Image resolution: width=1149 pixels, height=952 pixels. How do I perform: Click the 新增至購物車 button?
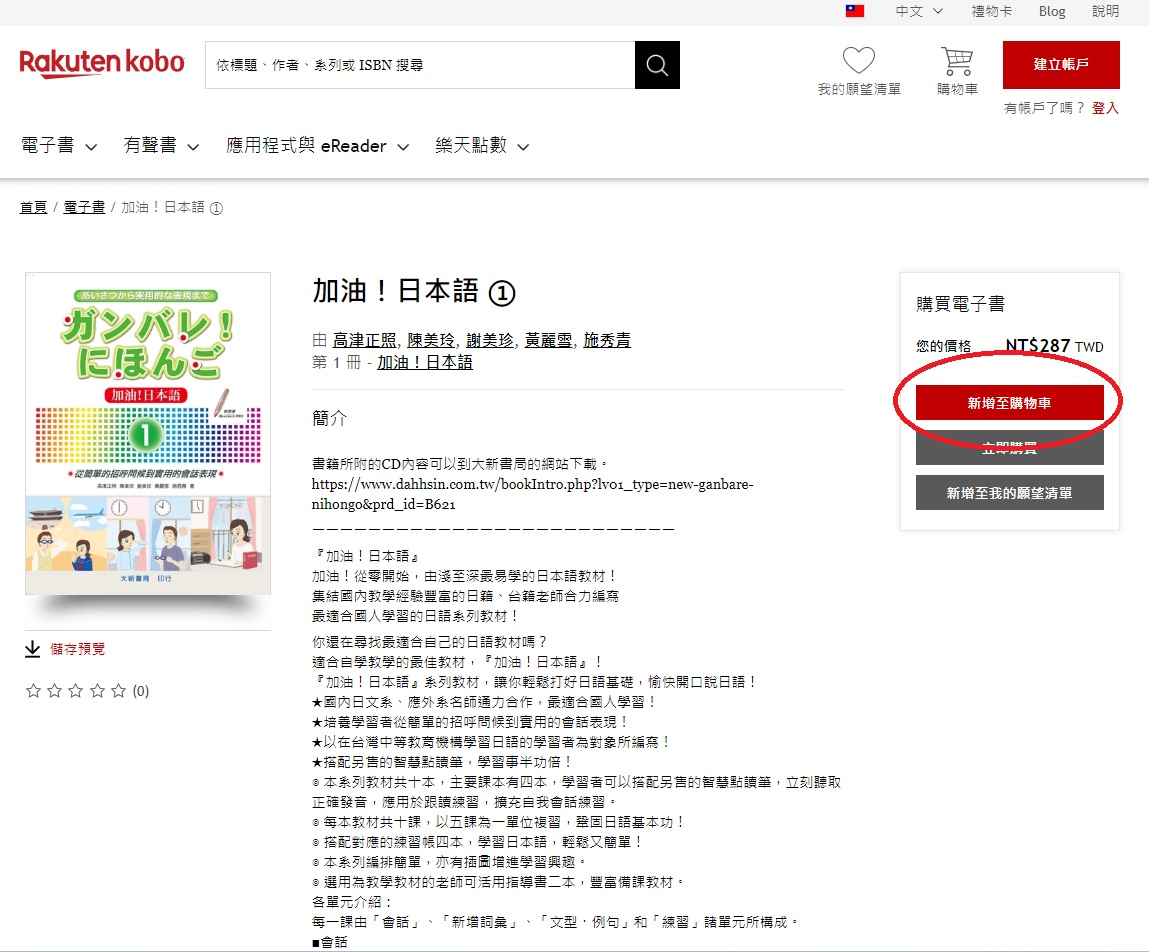click(x=1009, y=403)
